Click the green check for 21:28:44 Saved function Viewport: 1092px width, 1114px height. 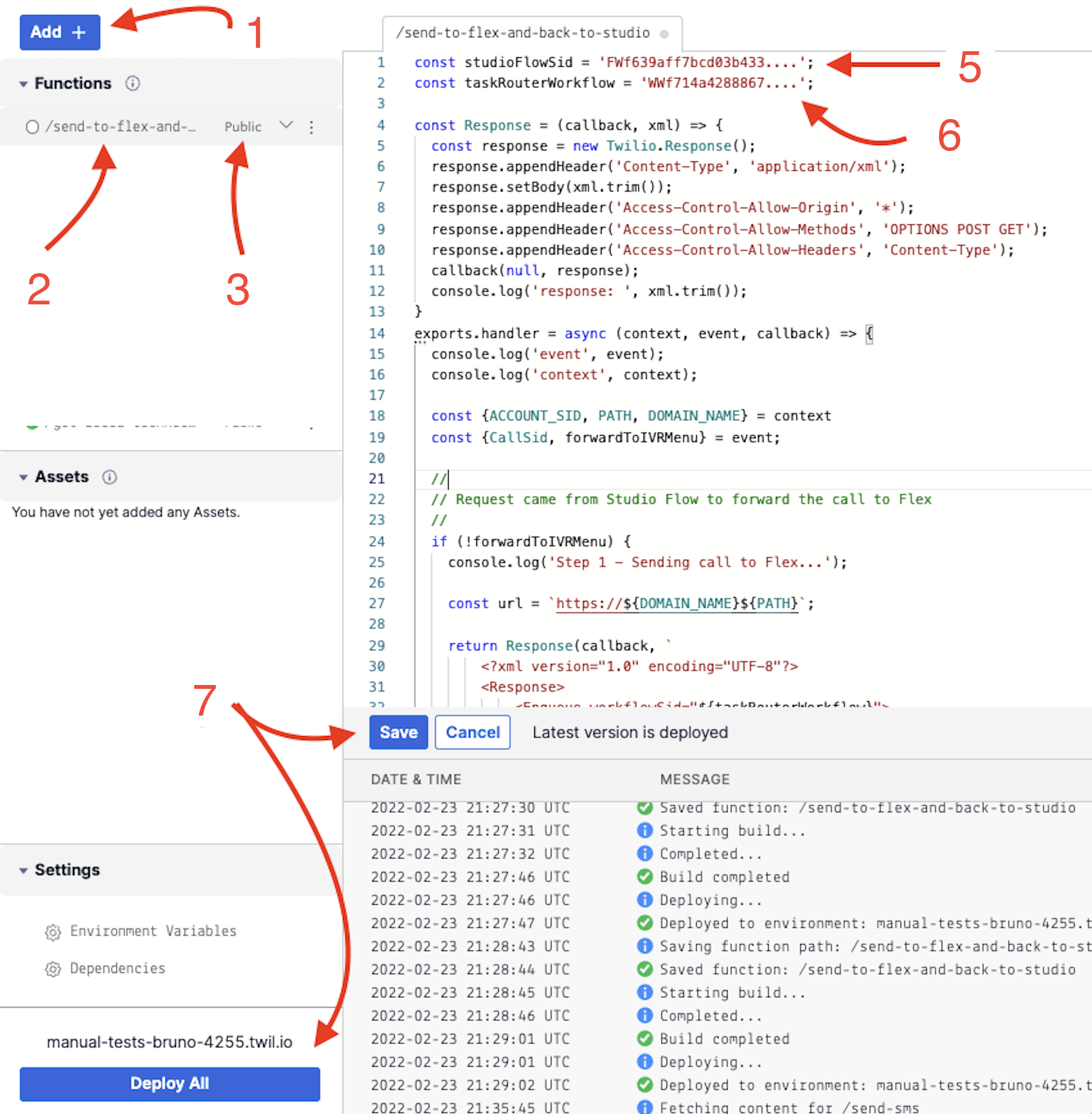(x=645, y=969)
